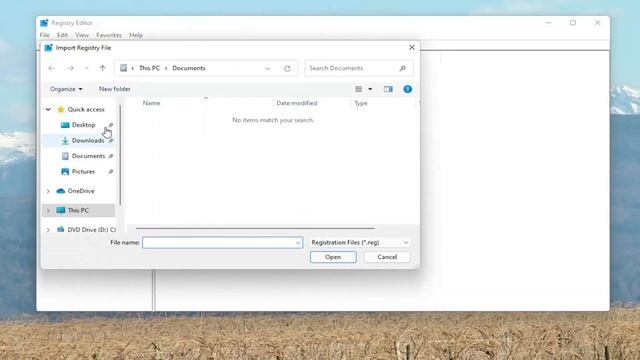Screen dimensions: 640x360
Task: Click the Import Registry File dialog icon
Action: click(x=49, y=48)
